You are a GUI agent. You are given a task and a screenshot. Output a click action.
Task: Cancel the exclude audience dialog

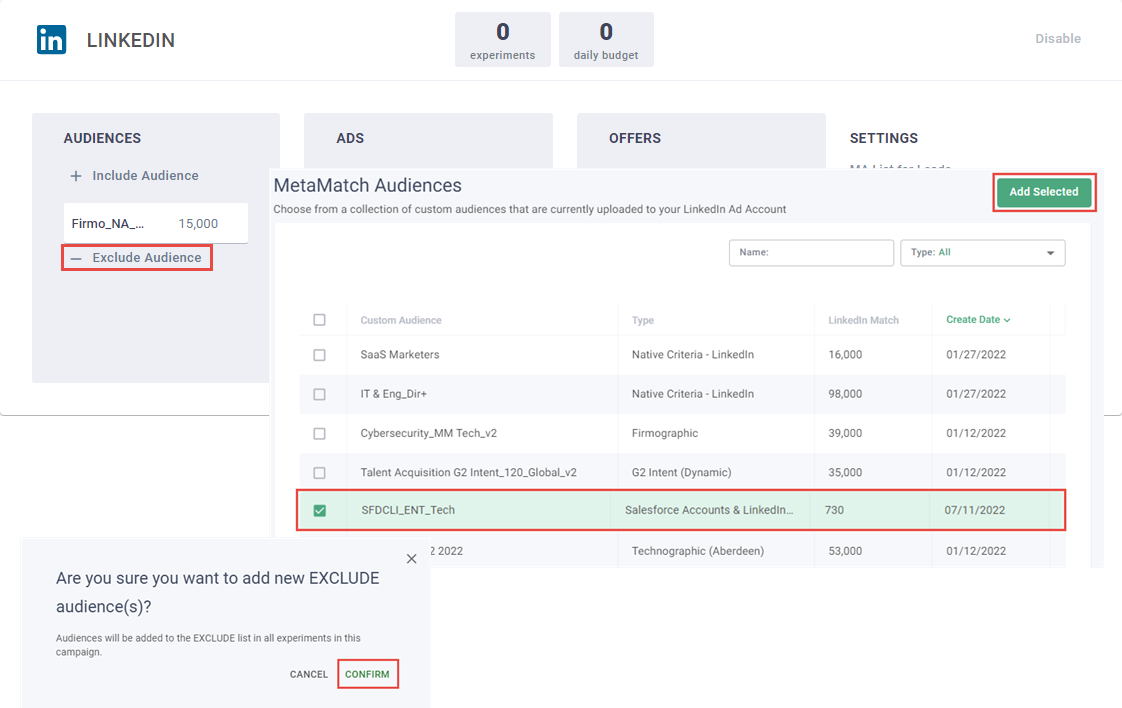(x=309, y=674)
